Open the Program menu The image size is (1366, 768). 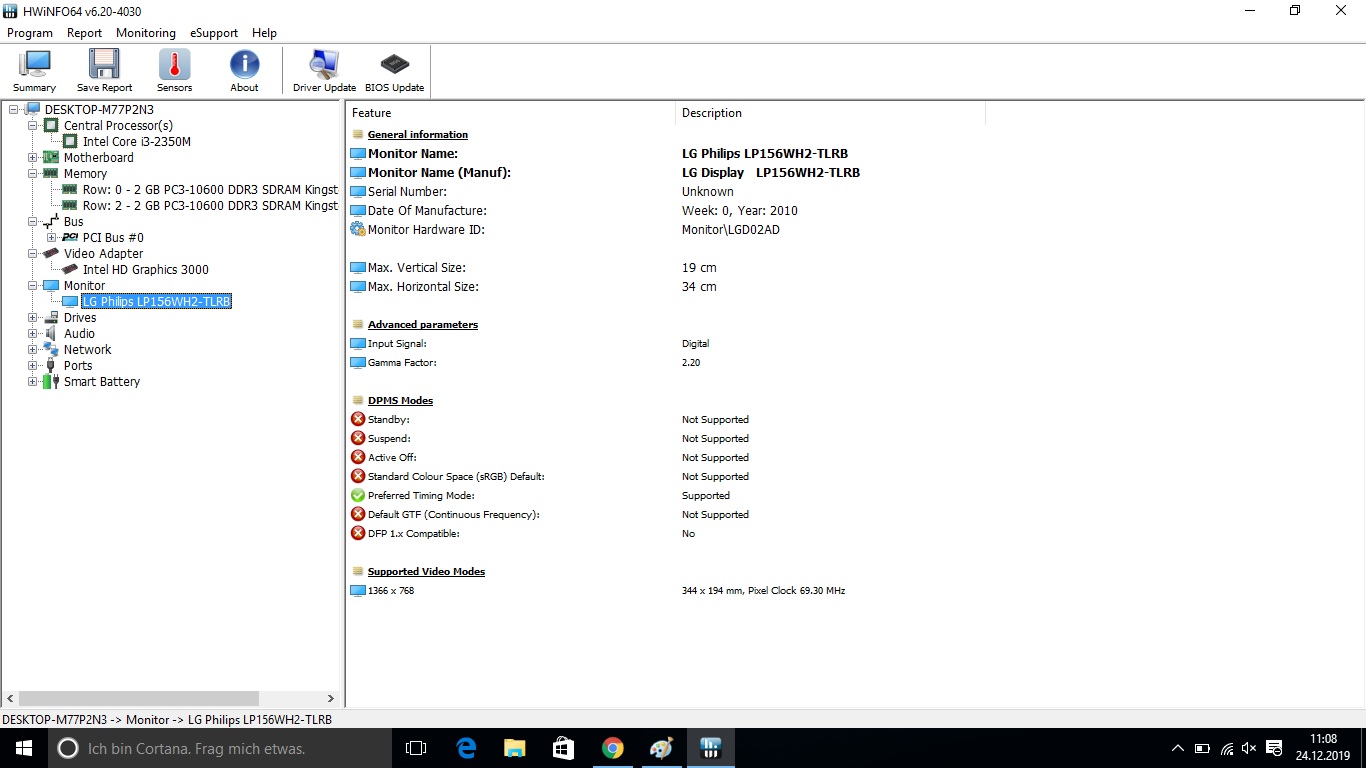click(x=30, y=33)
